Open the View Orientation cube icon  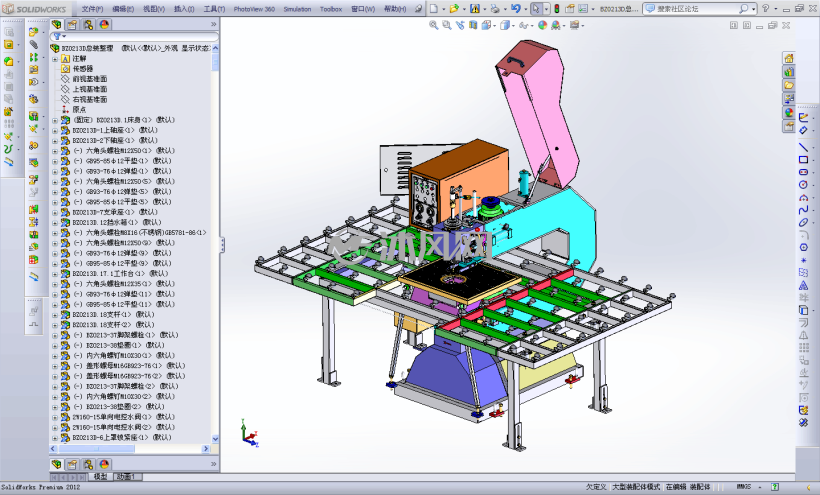(486, 25)
